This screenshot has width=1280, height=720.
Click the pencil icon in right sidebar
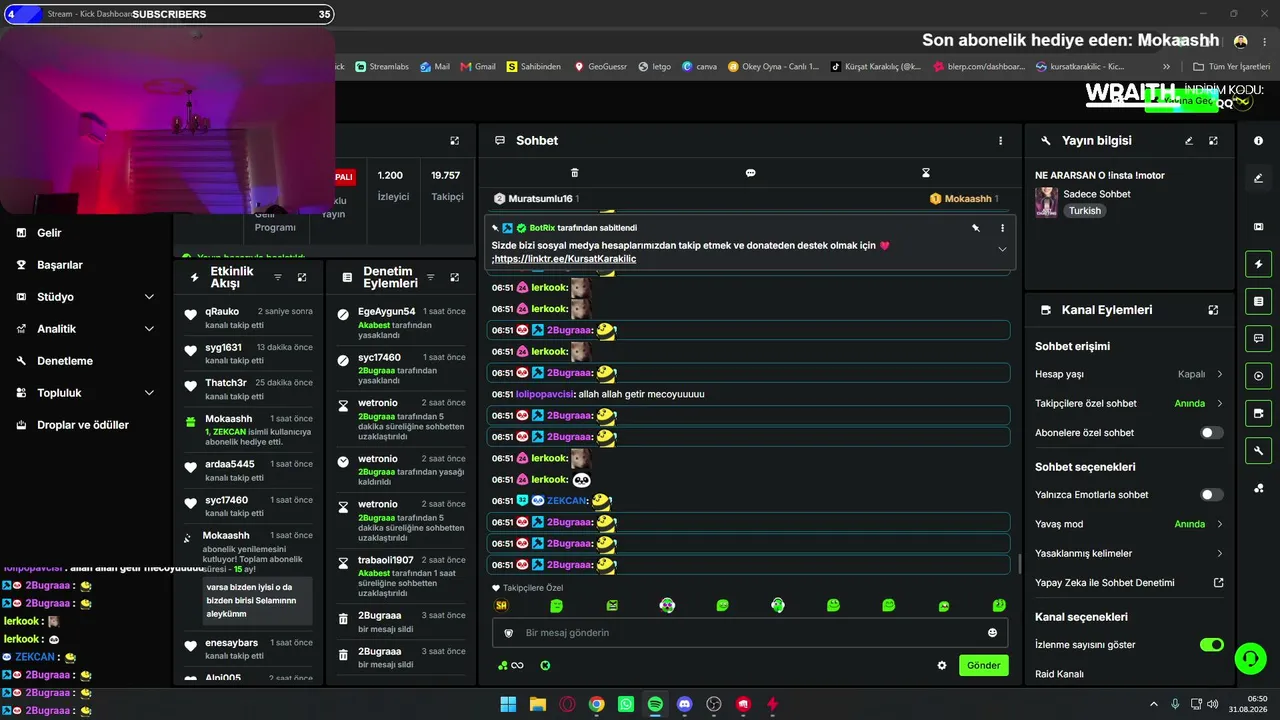click(x=1258, y=178)
